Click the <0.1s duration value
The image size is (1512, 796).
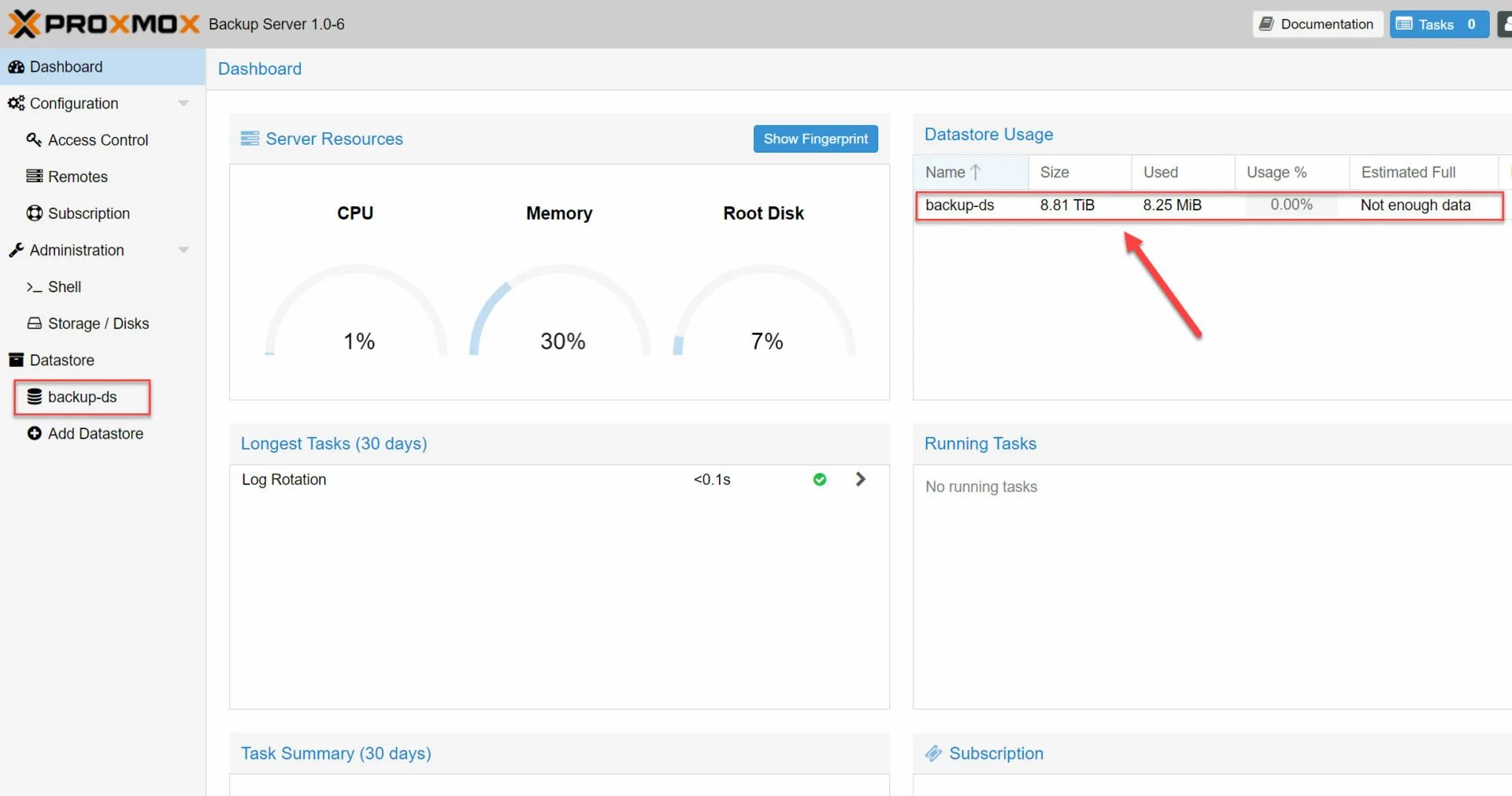(x=712, y=479)
